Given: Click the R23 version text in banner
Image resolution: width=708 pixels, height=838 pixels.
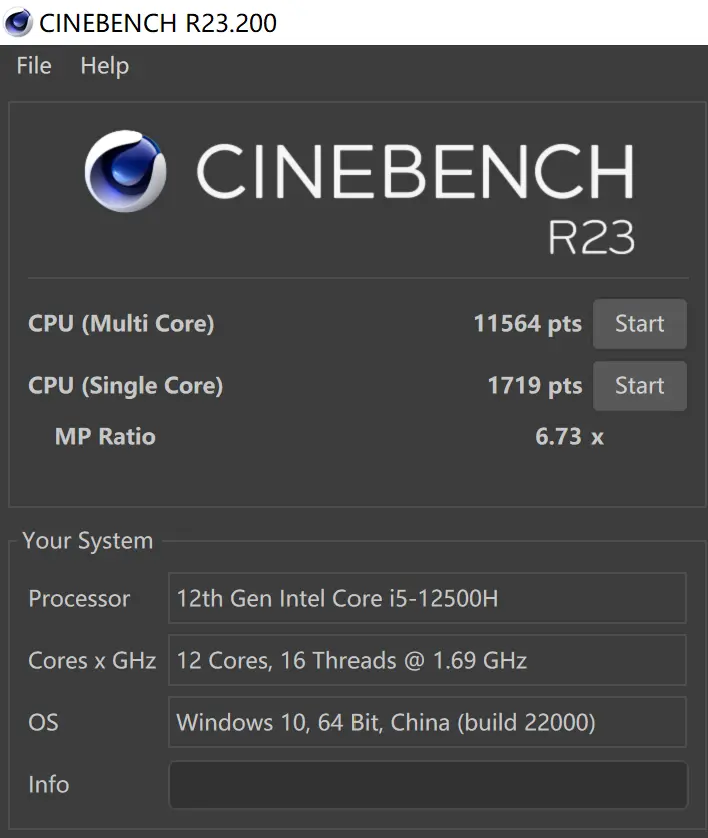Looking at the screenshot, I should click(590, 237).
